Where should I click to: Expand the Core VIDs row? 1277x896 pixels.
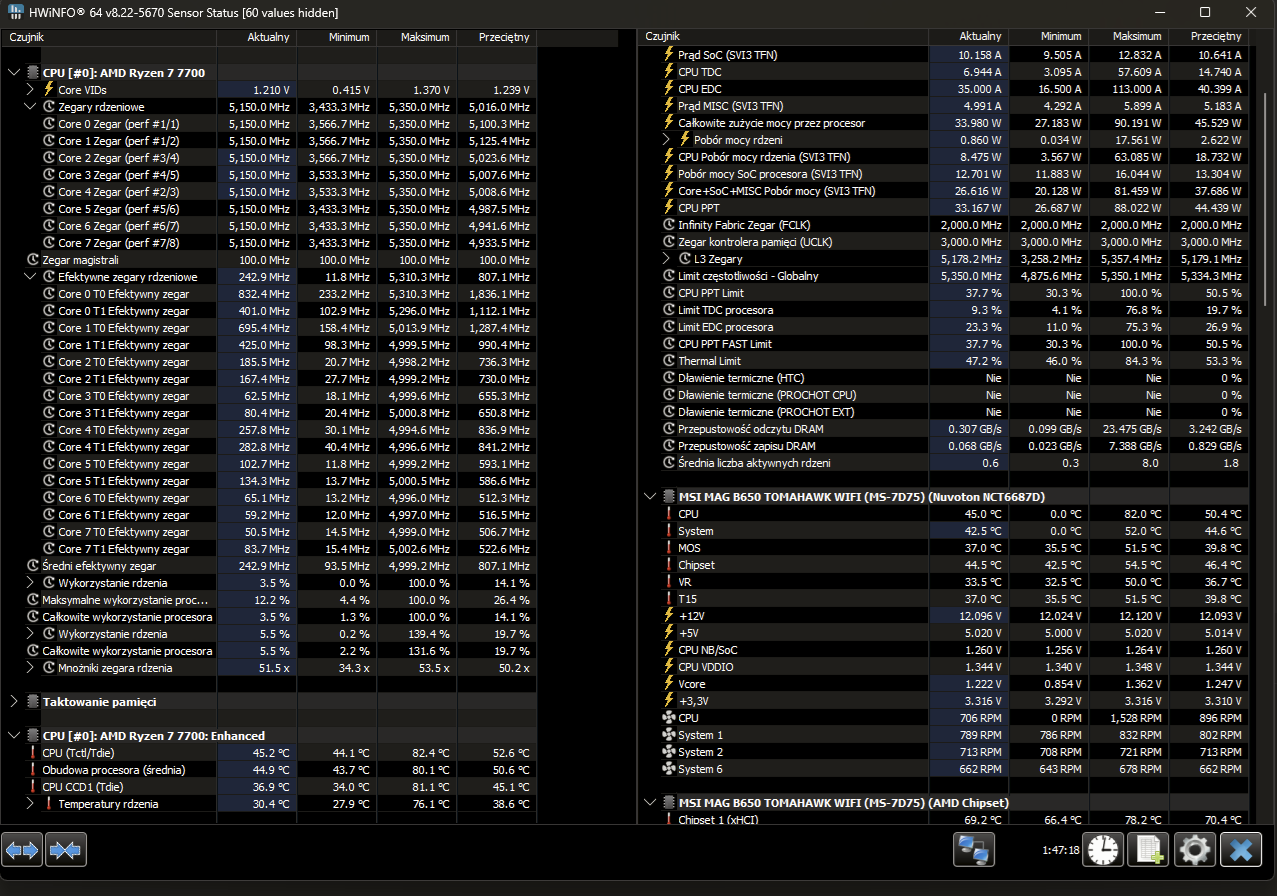click(30, 89)
